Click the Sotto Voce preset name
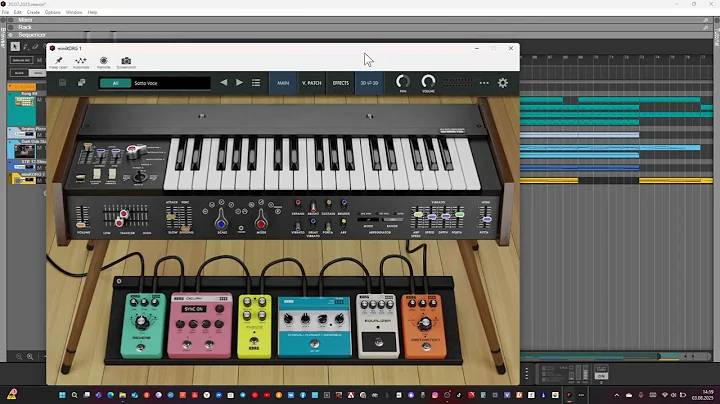The image size is (720, 404). coord(146,83)
